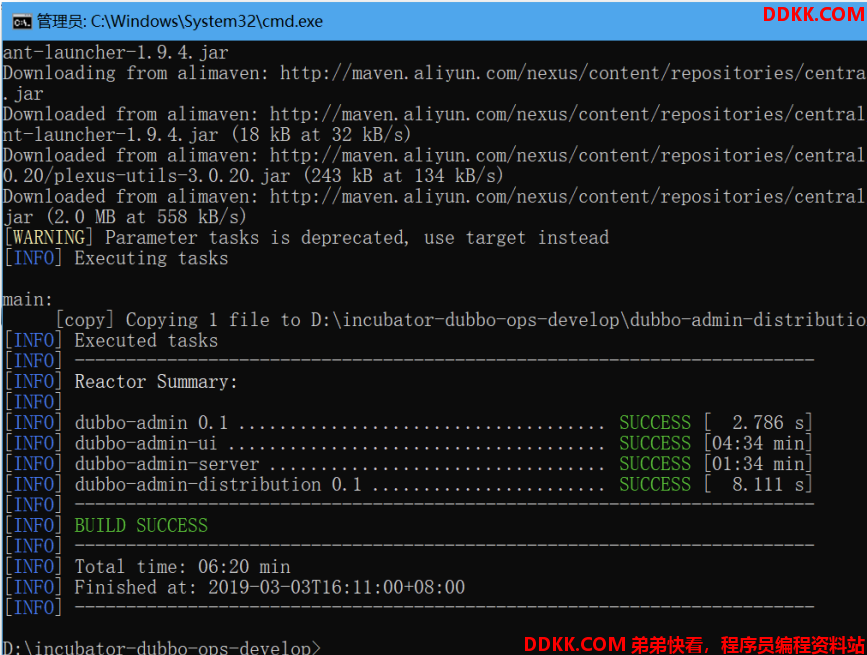Click the Total time 06:20 min line

(x=182, y=566)
